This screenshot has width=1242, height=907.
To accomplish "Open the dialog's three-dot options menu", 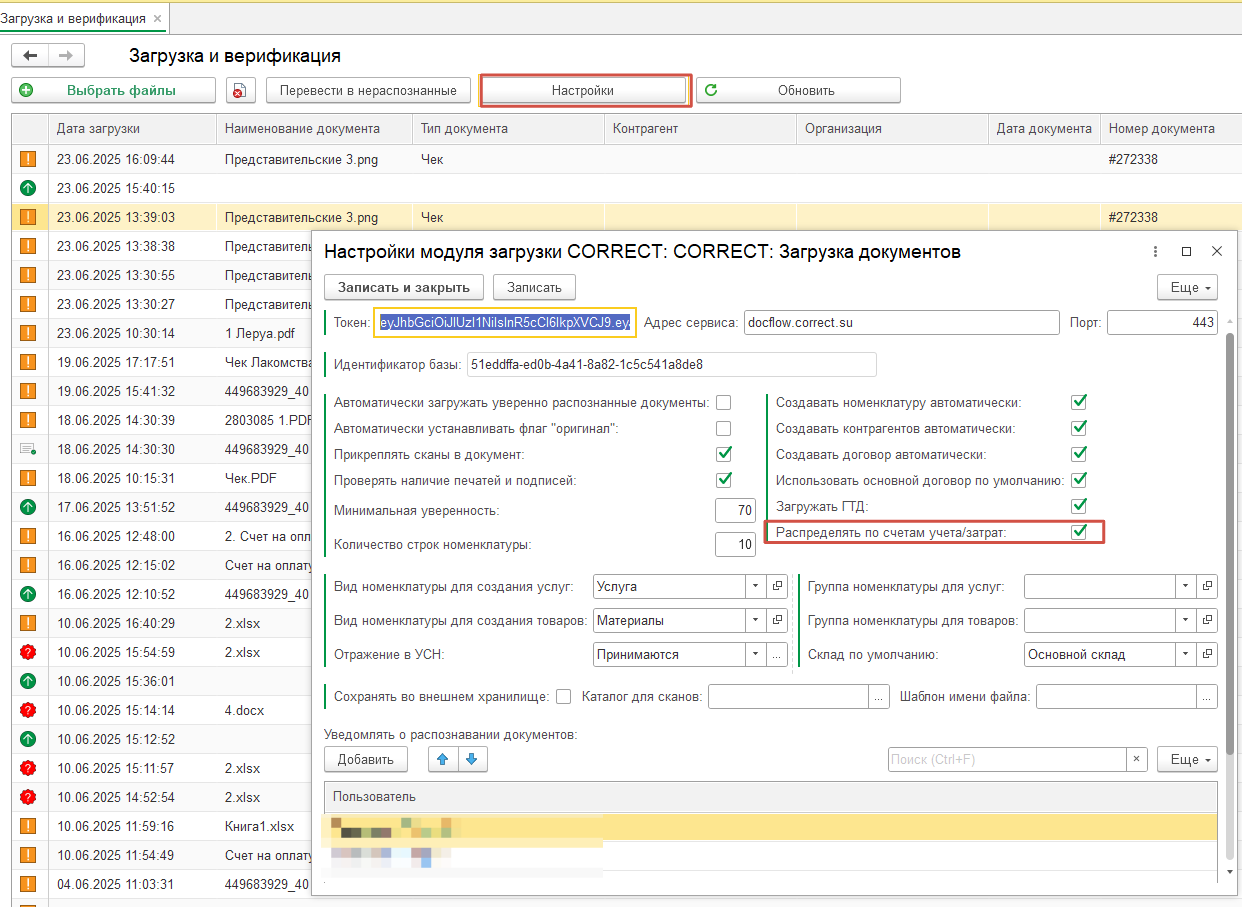I will click(1155, 252).
